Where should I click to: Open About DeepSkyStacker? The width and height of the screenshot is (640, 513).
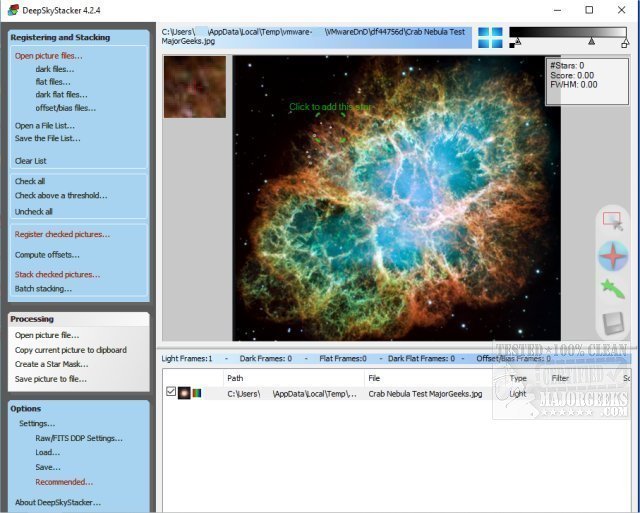point(58,502)
